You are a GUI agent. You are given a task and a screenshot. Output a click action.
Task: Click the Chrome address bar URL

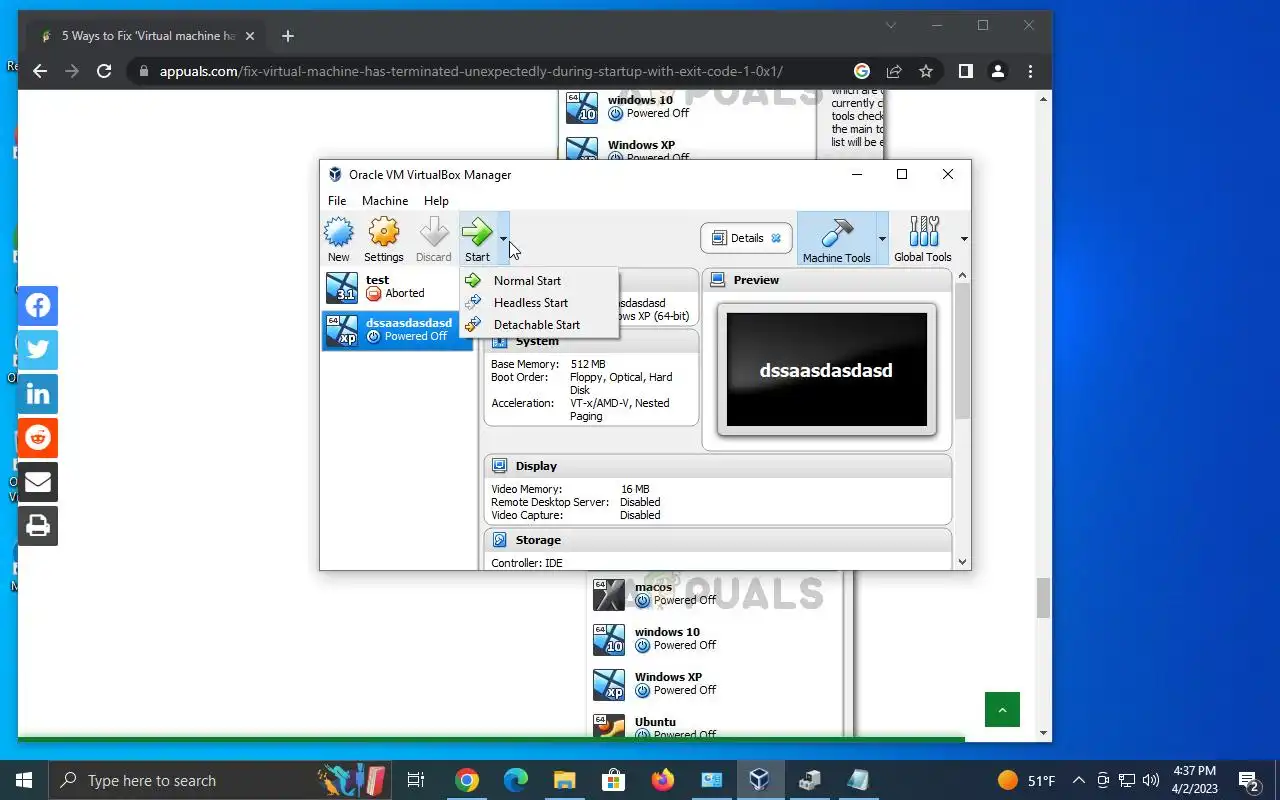[x=471, y=71]
